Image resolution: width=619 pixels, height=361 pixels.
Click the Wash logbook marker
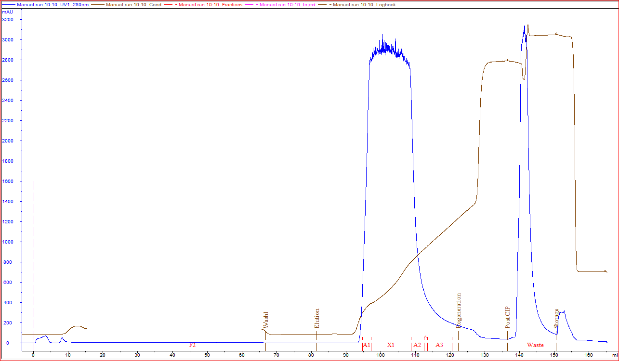tap(266, 320)
